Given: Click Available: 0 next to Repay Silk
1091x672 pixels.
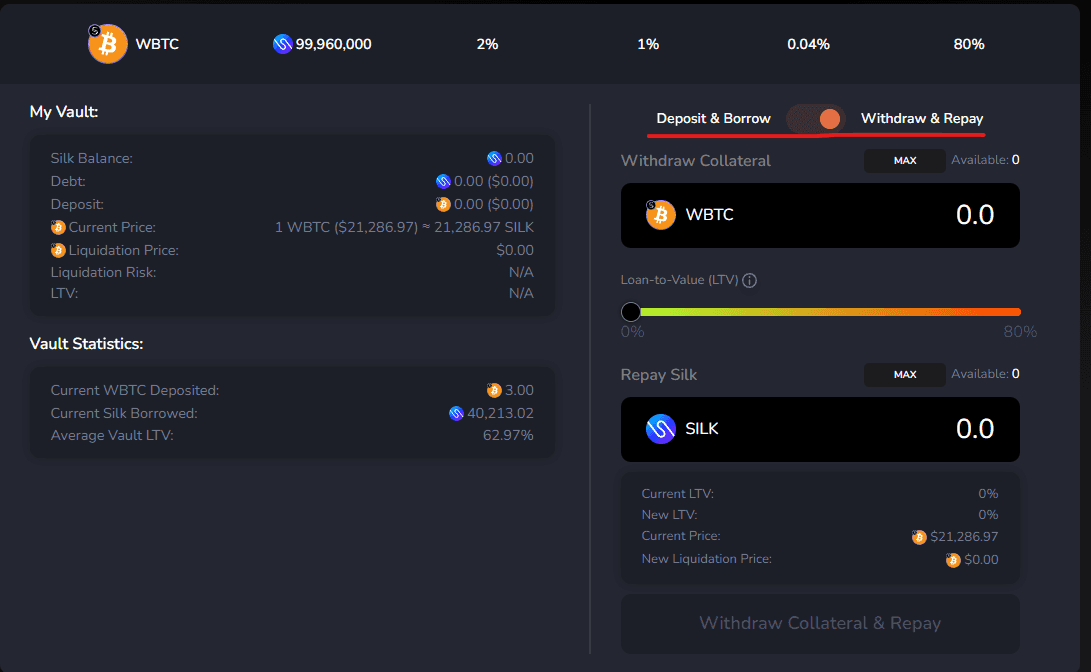Looking at the screenshot, I should [985, 374].
